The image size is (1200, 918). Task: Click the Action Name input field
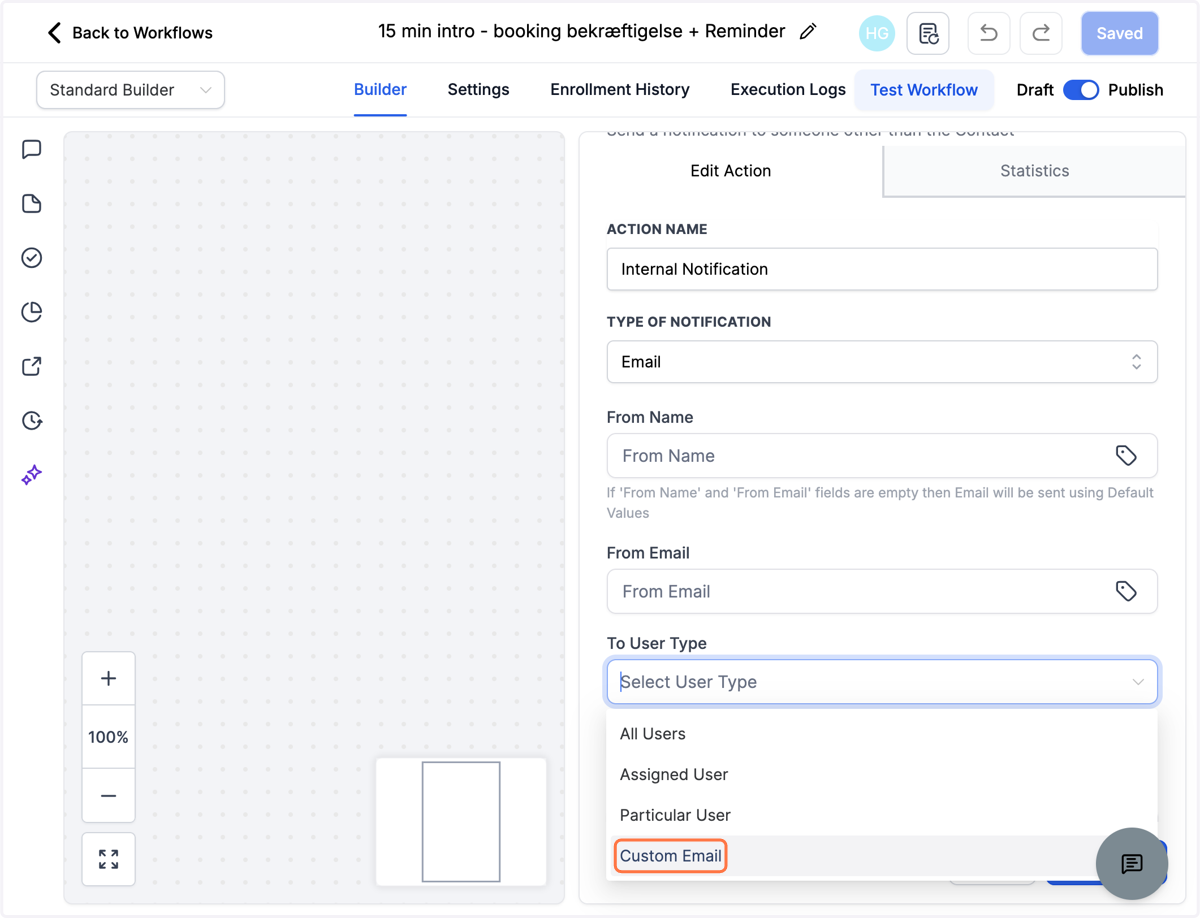point(882,269)
